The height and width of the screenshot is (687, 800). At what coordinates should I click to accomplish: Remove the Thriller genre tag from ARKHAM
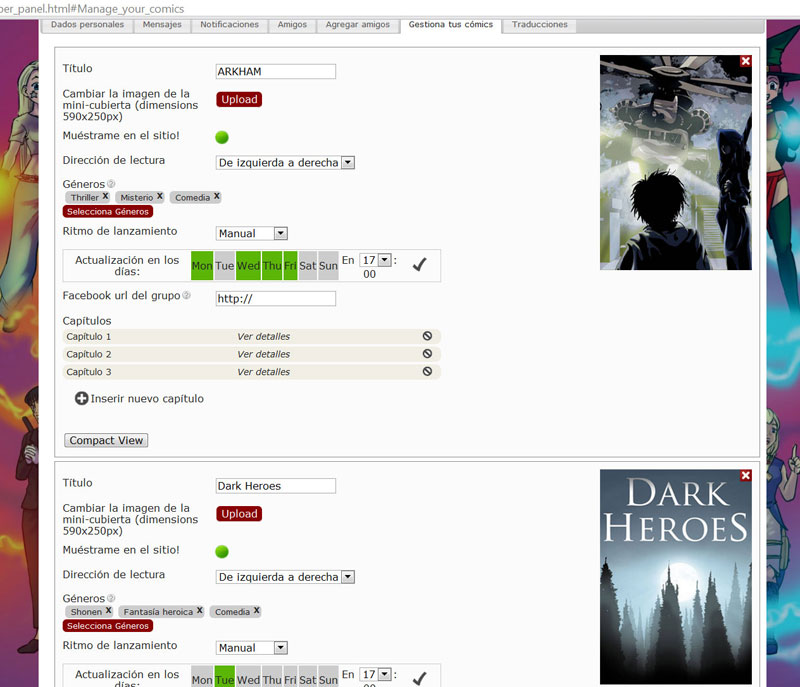pyautogui.click(x=105, y=197)
